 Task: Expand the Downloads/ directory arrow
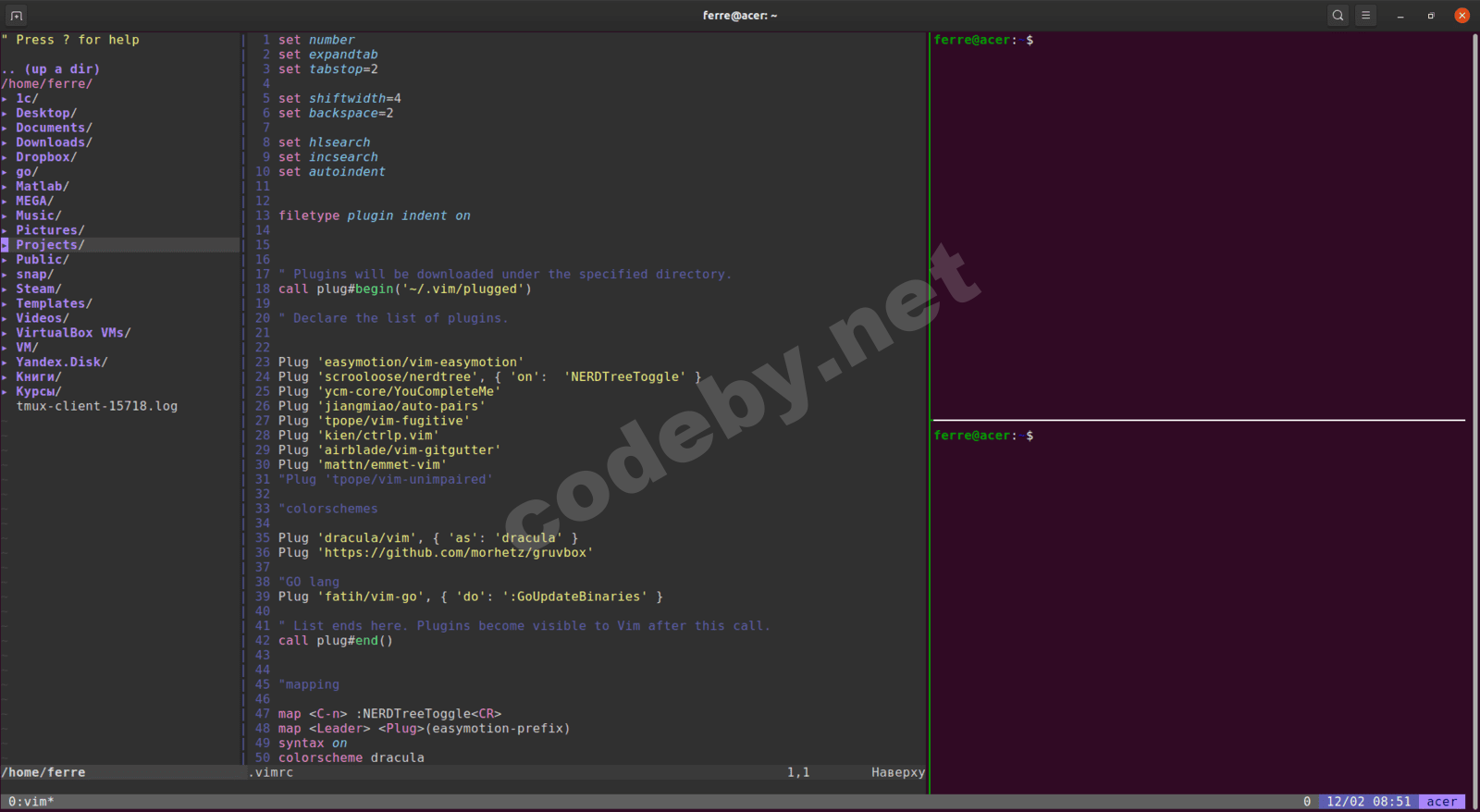click(x=6, y=142)
